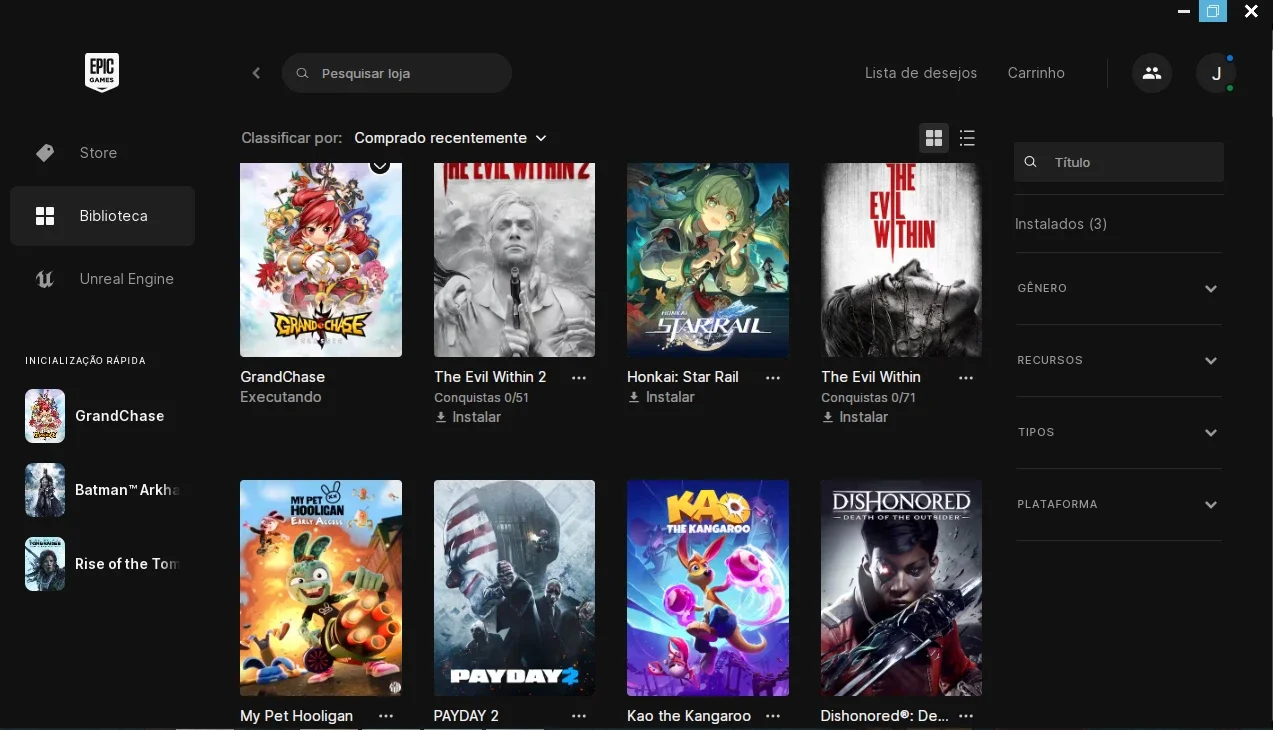Click the Honkai: Star Rail title text
Viewport: 1273px width, 730px height.
pos(683,377)
